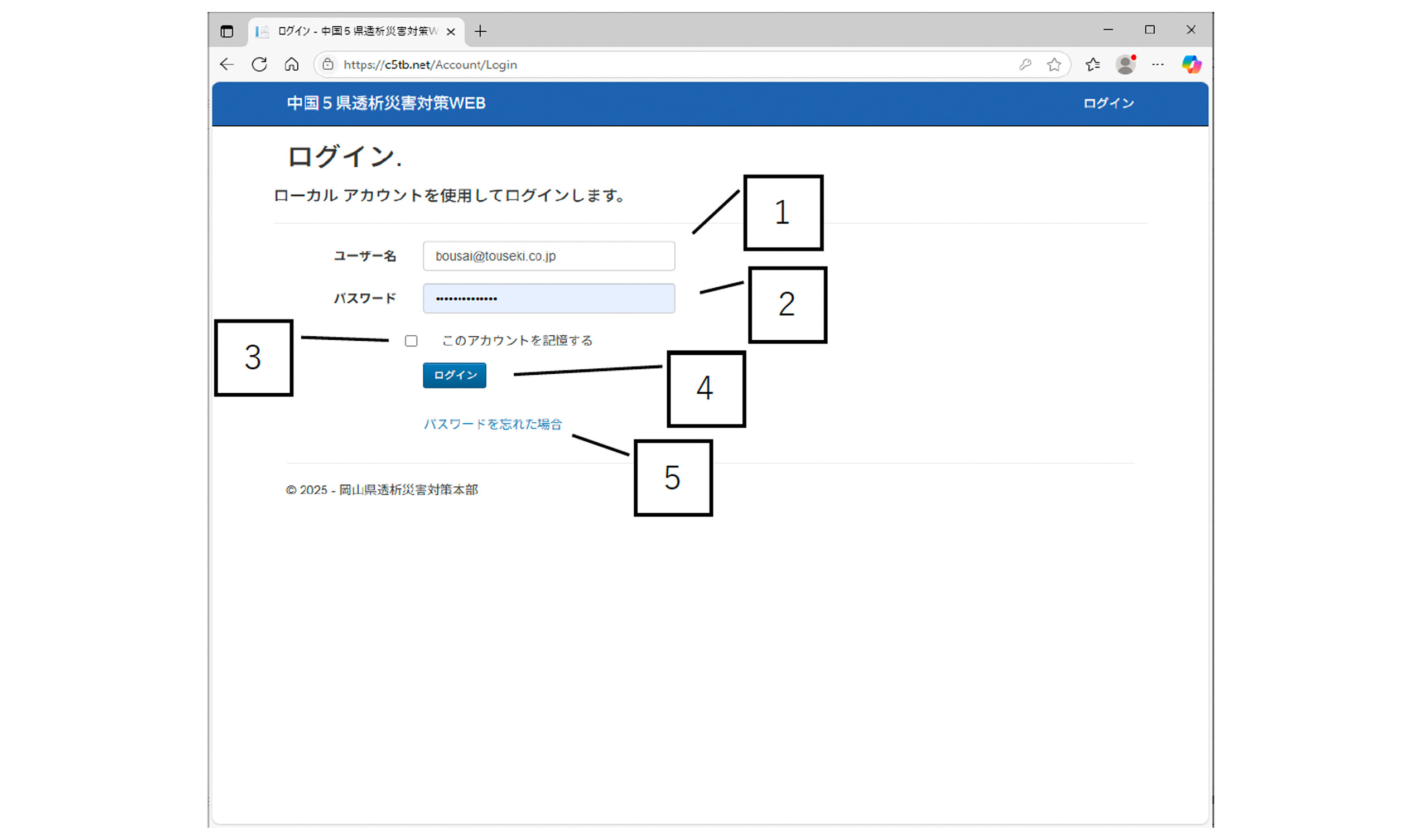Focus the ユーザー名 input field
The height and width of the screenshot is (840, 1428).
click(x=548, y=256)
